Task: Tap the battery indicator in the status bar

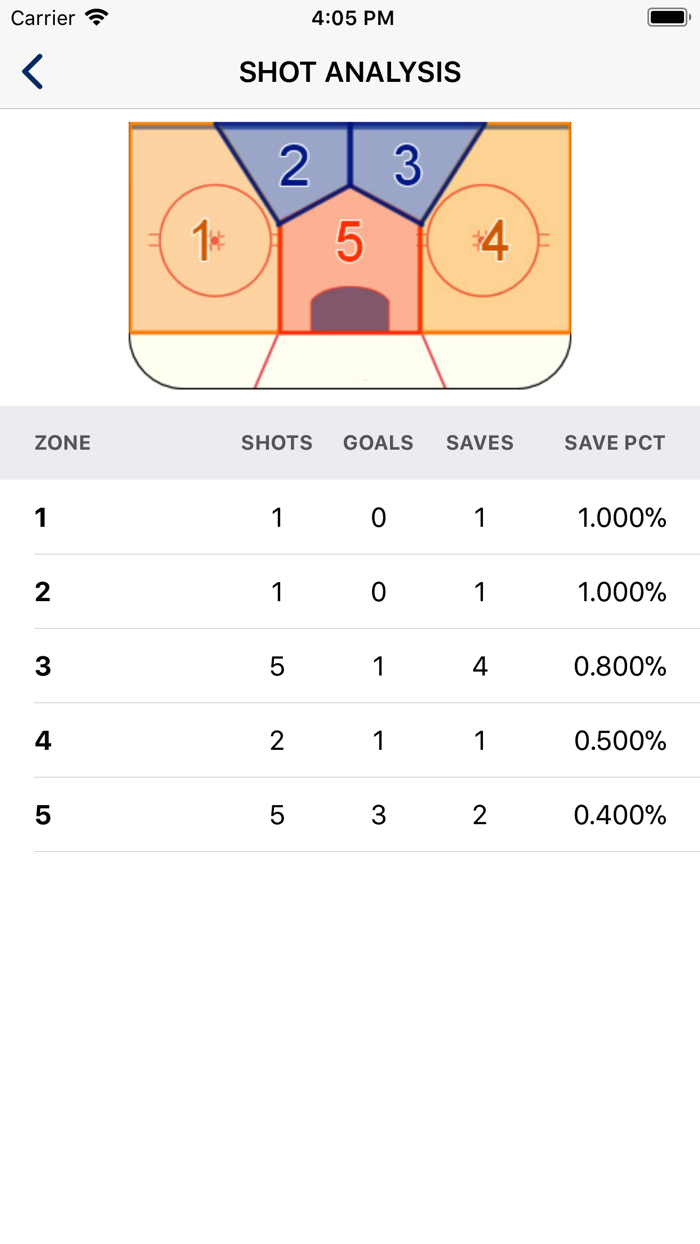Action: click(665, 16)
